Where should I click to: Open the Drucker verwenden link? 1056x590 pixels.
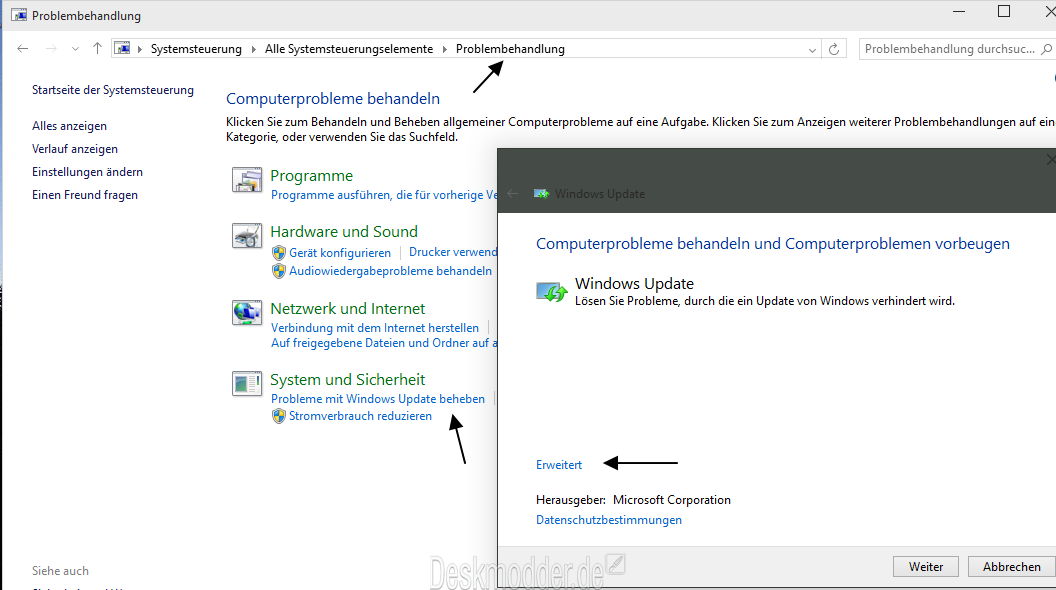(x=453, y=252)
